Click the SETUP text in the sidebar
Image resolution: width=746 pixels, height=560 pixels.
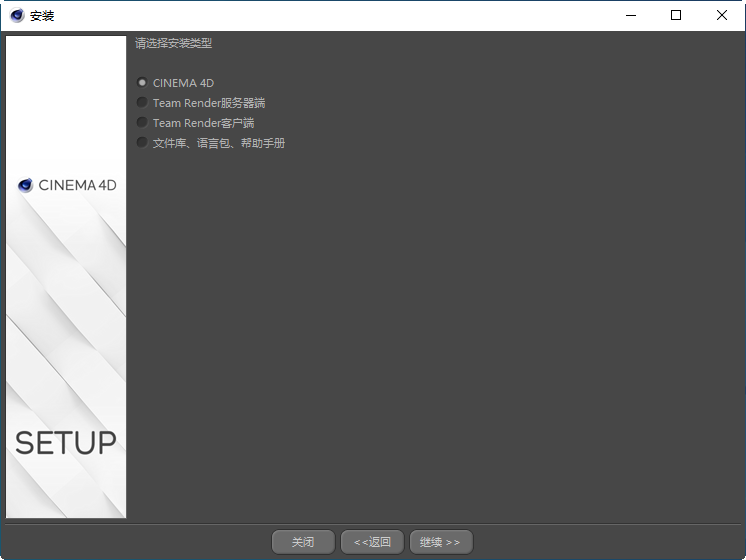tap(66, 443)
